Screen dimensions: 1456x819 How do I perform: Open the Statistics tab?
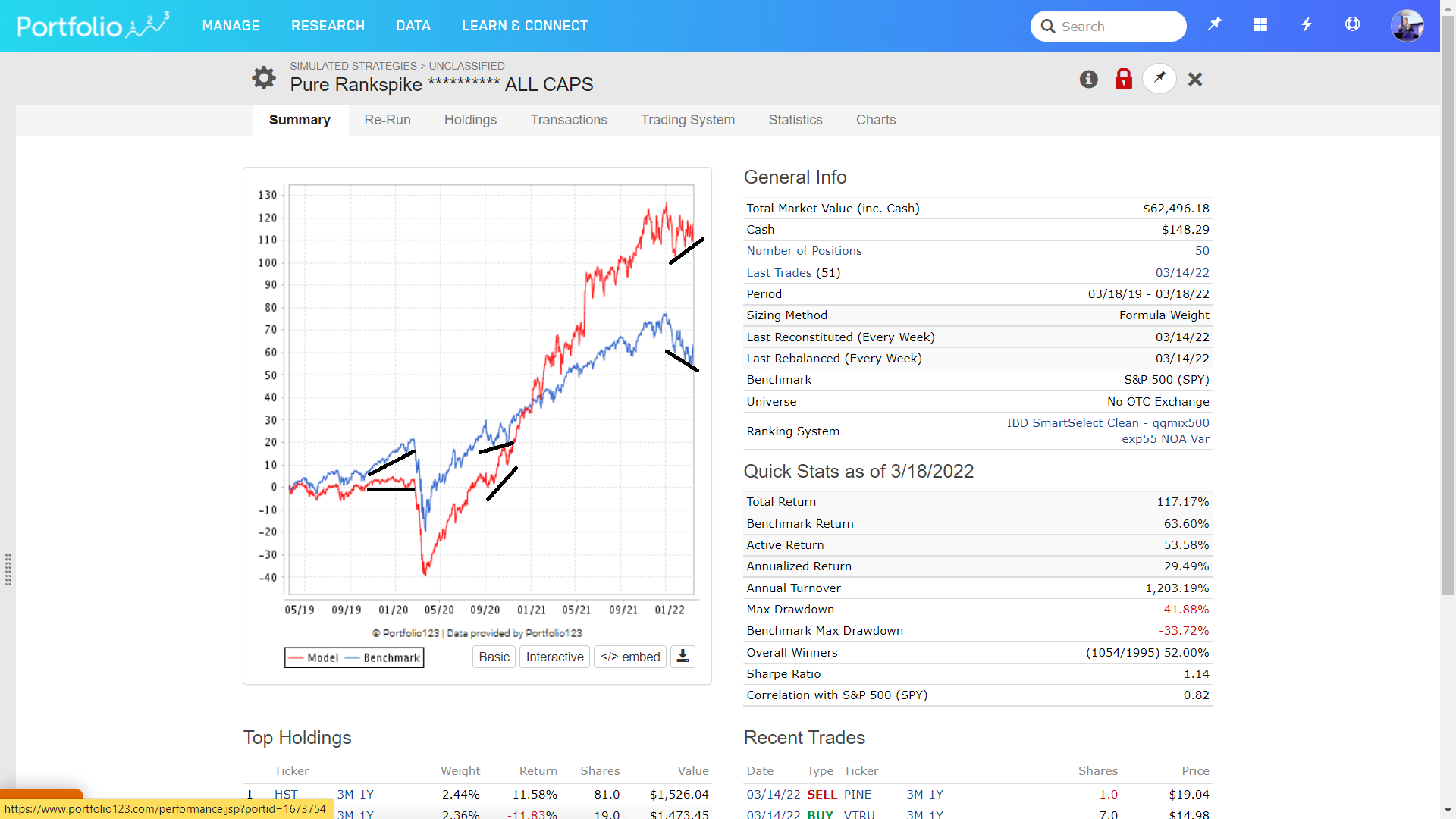click(795, 120)
